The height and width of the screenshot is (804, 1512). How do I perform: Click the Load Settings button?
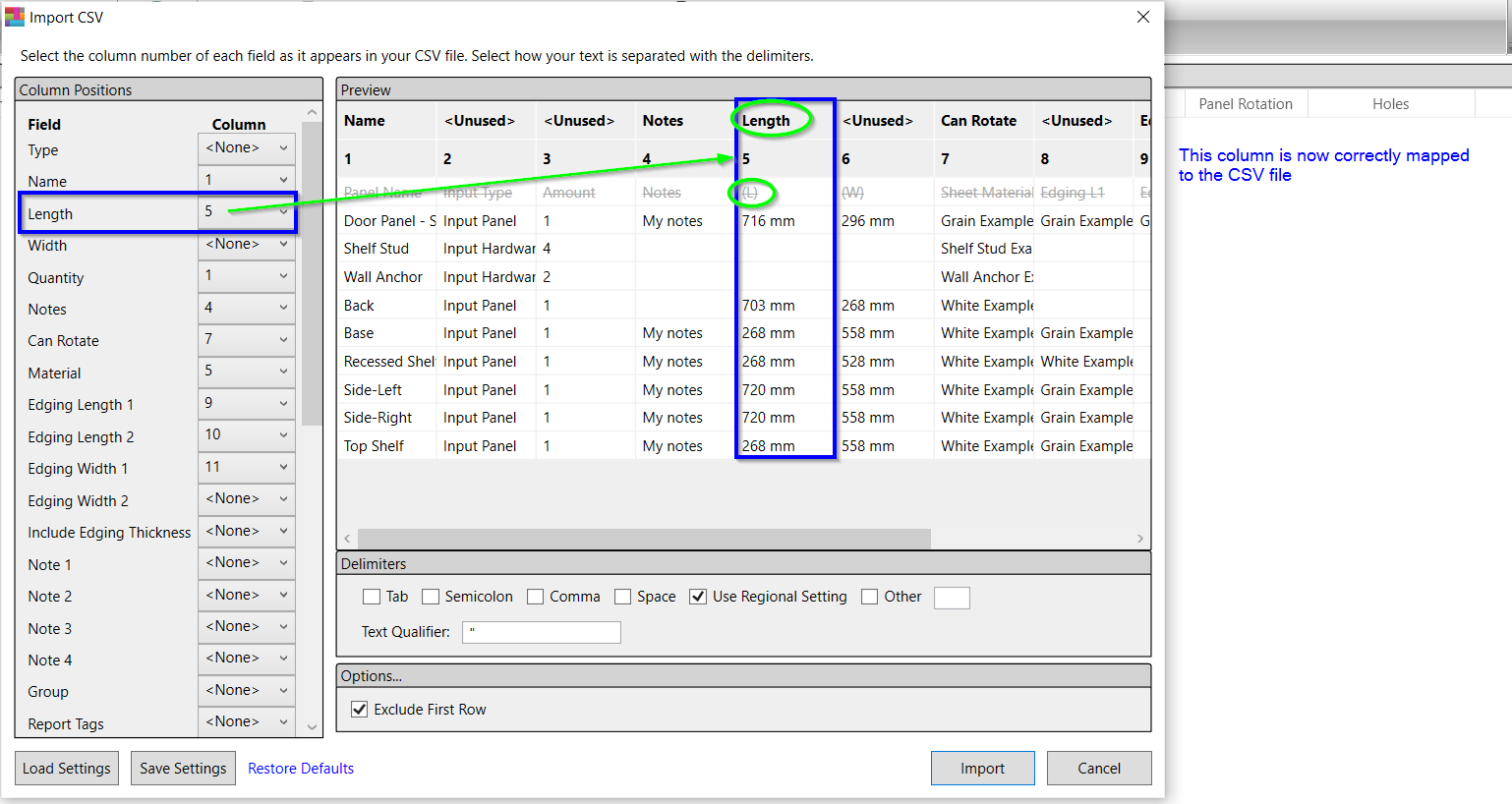pyautogui.click(x=67, y=769)
